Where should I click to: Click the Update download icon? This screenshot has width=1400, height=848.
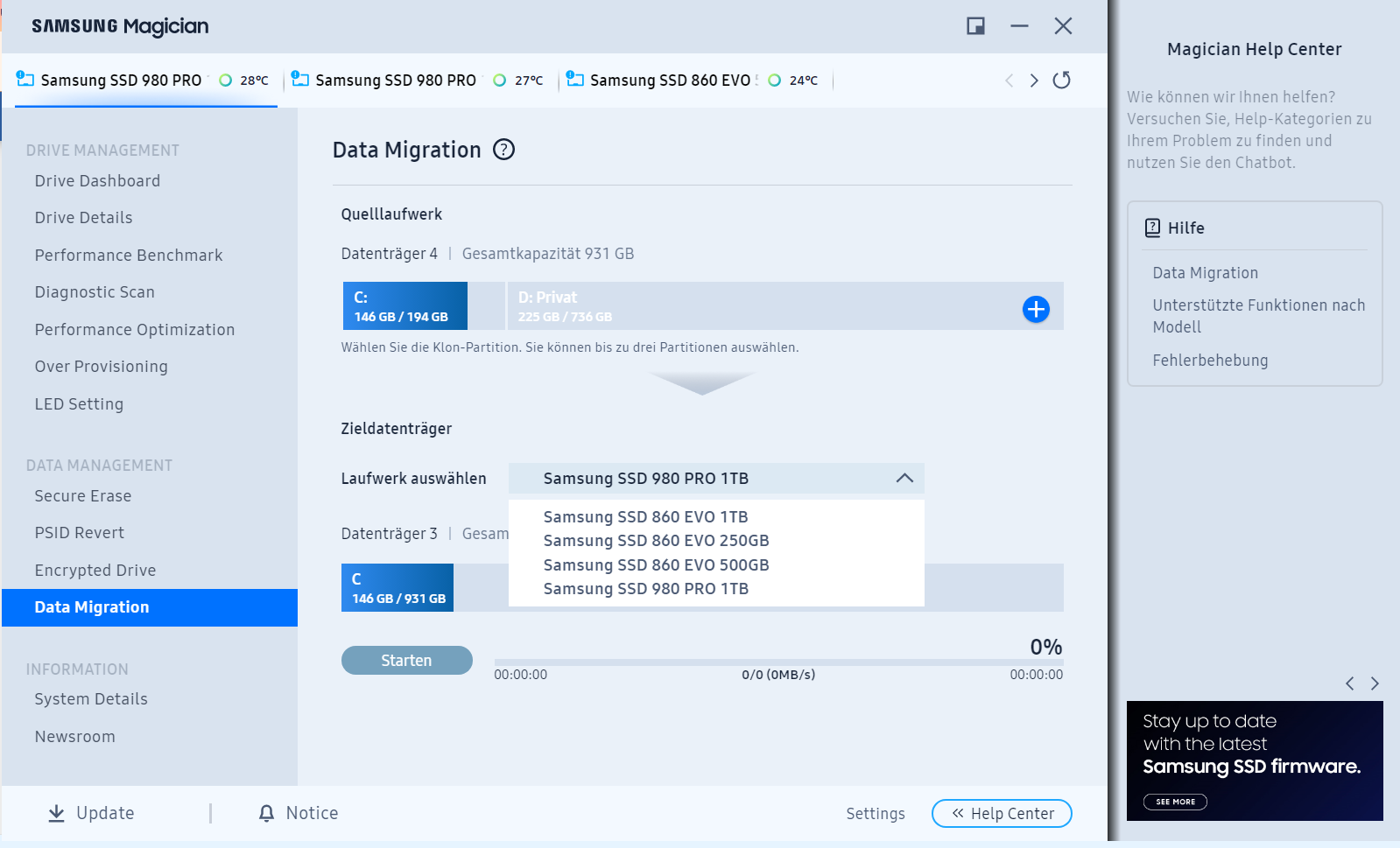(x=56, y=813)
